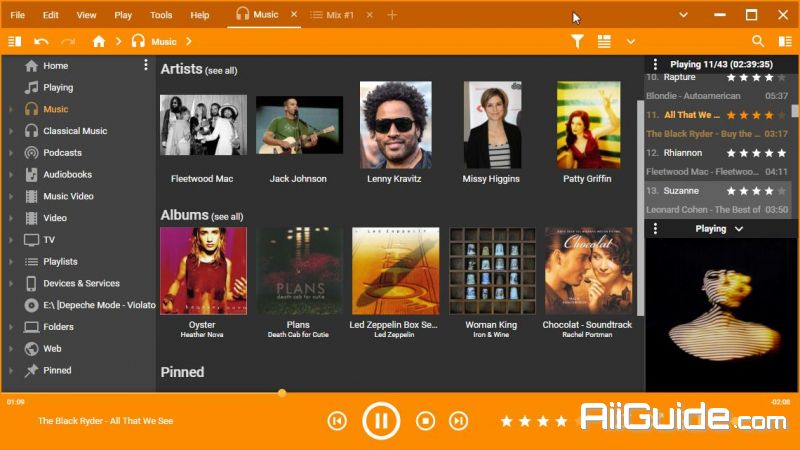The image size is (800, 450).
Task: Expand the Podcasts tree node arrow
Action: (x=11, y=153)
